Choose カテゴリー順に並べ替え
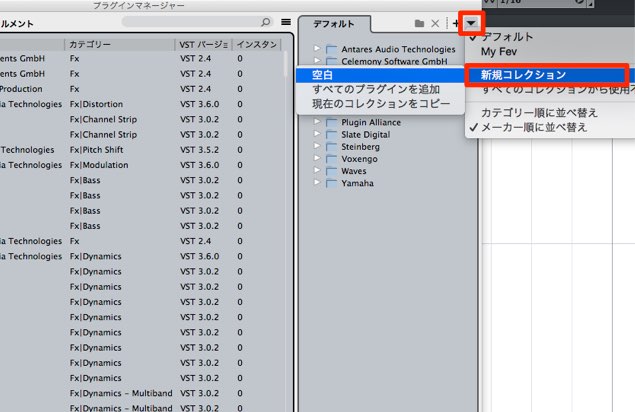The width and height of the screenshot is (635, 412). click(x=539, y=113)
